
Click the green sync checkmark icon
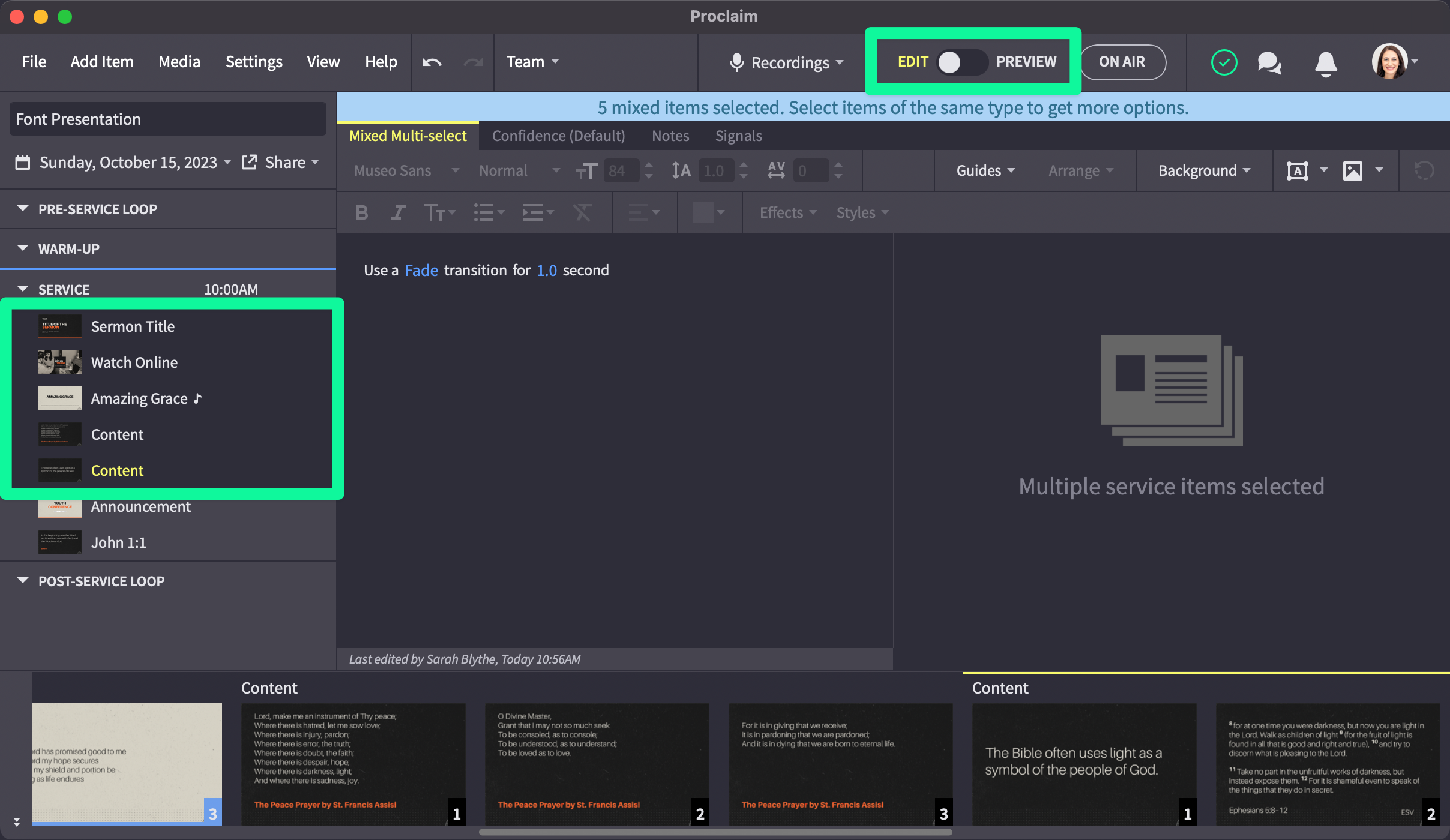[x=1224, y=62]
